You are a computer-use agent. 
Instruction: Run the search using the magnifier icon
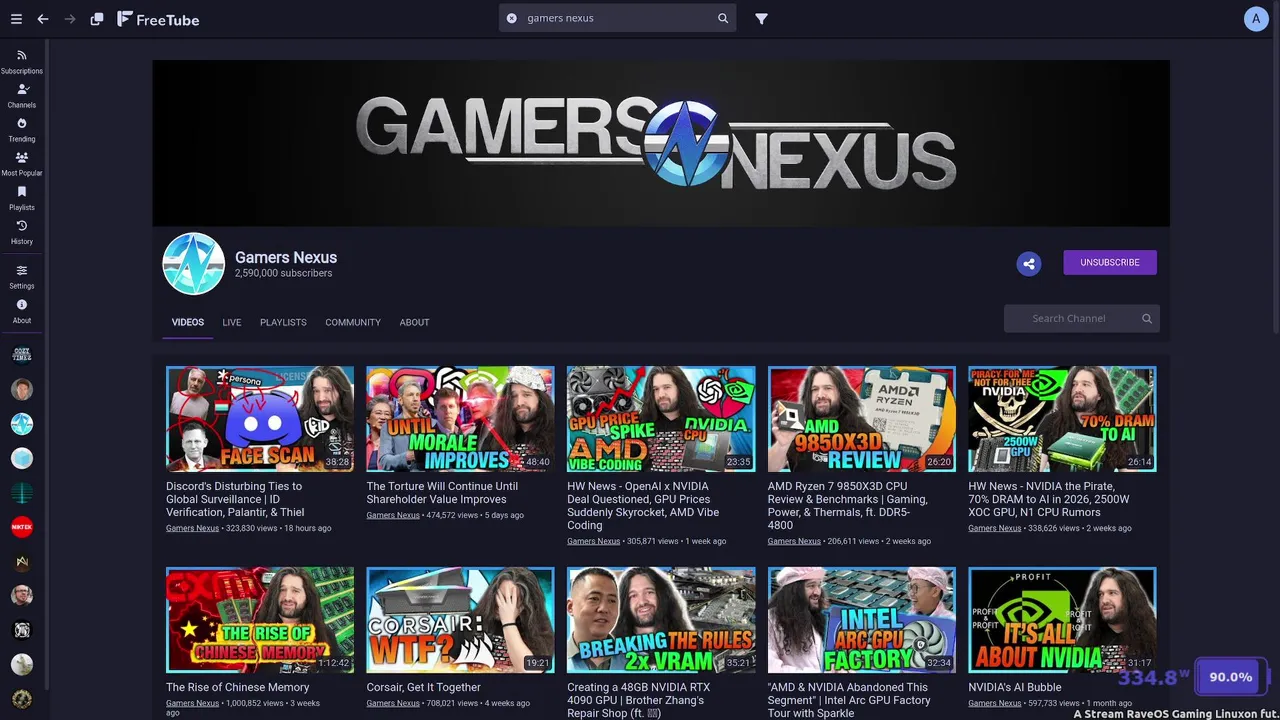pos(723,18)
